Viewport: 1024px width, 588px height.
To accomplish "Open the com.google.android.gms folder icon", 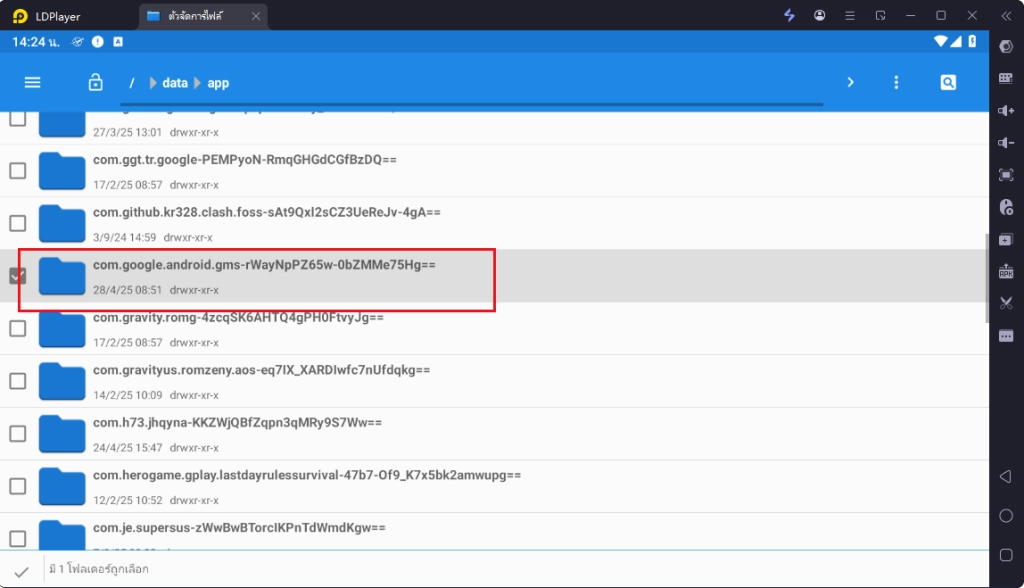I will 62,276.
